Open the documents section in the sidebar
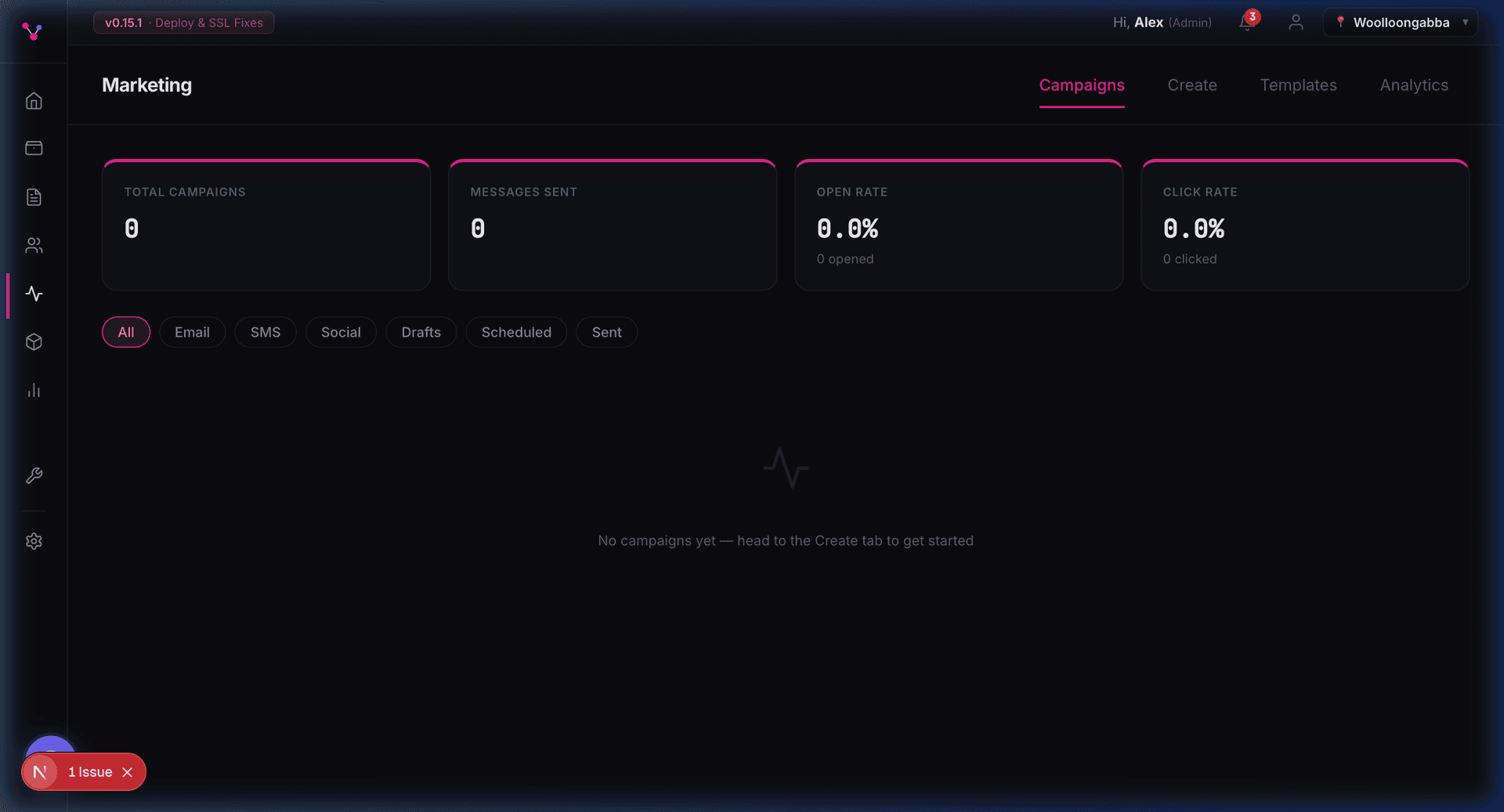This screenshot has height=812, width=1504. 34,197
